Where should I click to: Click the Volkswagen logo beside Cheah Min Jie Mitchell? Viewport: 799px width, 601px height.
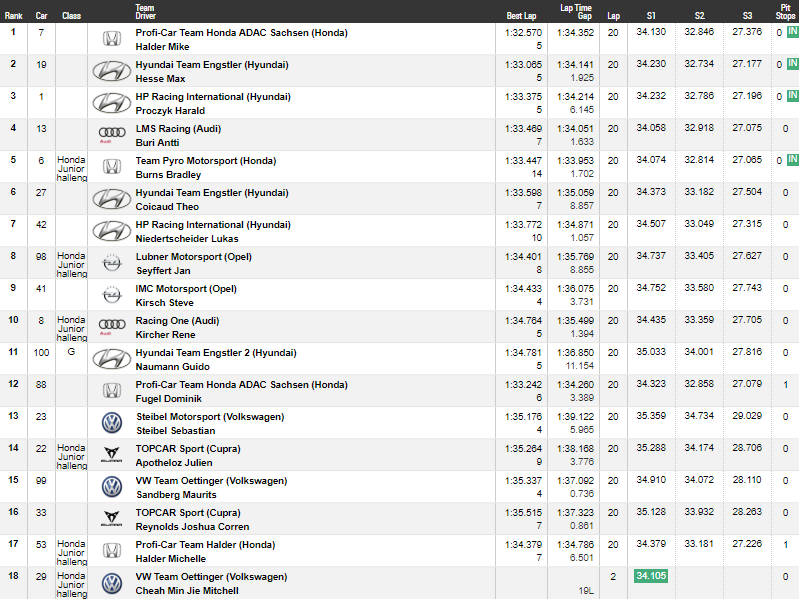(x=112, y=583)
